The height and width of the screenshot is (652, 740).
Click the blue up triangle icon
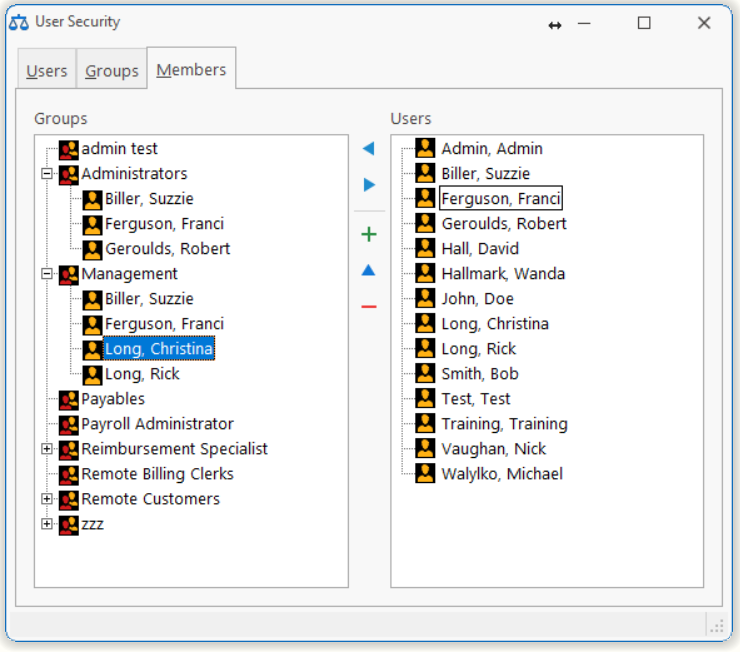coord(368,270)
